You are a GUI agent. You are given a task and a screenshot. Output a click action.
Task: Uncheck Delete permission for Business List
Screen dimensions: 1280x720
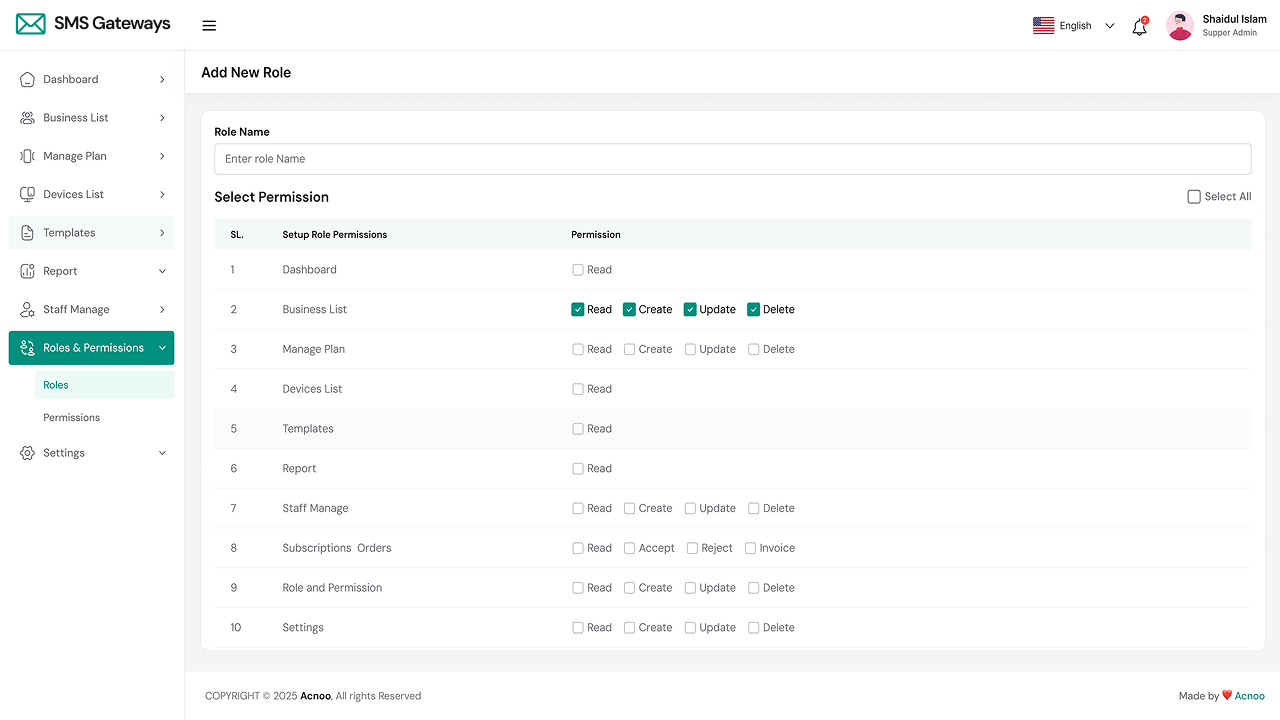754,310
